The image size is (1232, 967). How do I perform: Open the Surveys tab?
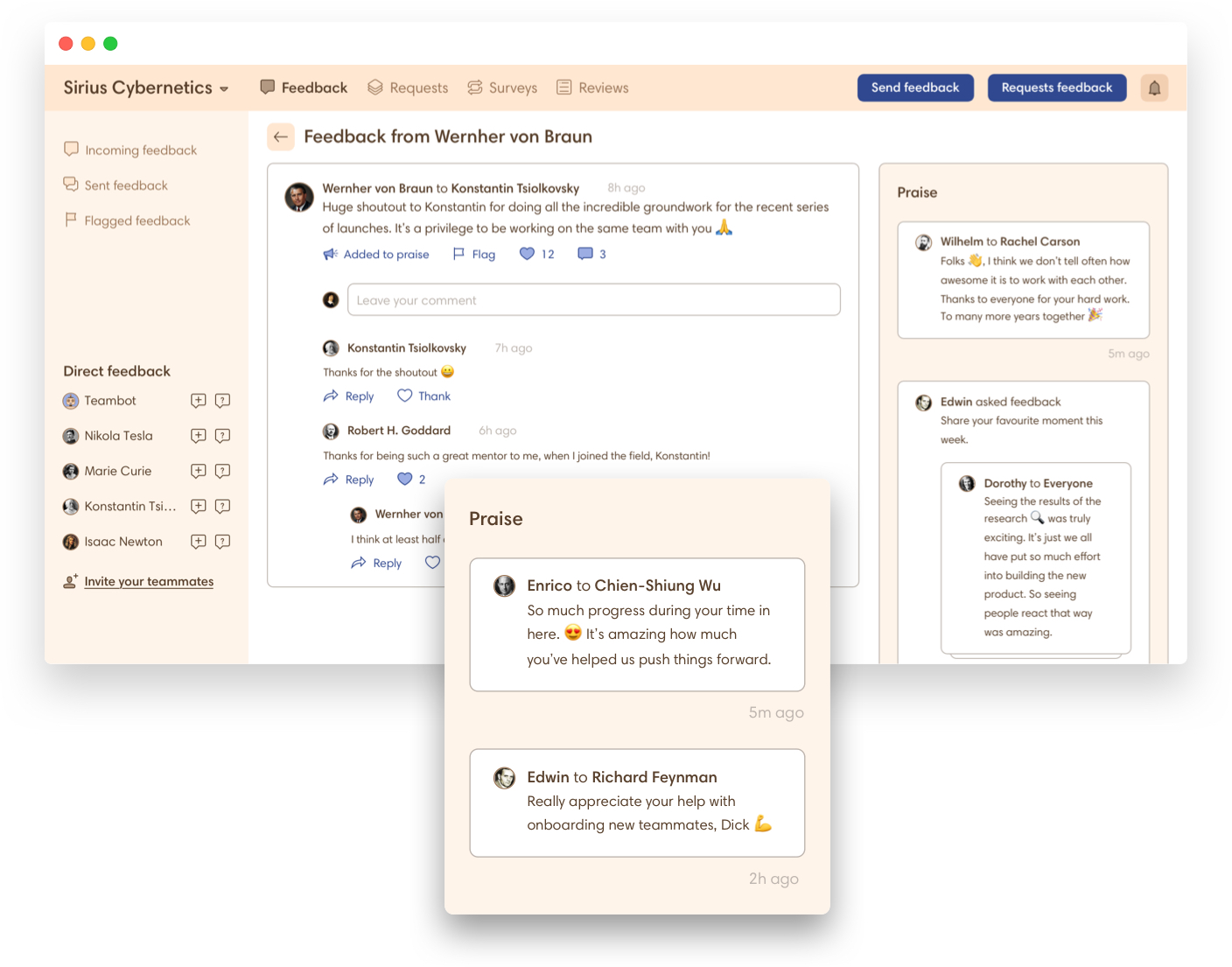tap(502, 88)
